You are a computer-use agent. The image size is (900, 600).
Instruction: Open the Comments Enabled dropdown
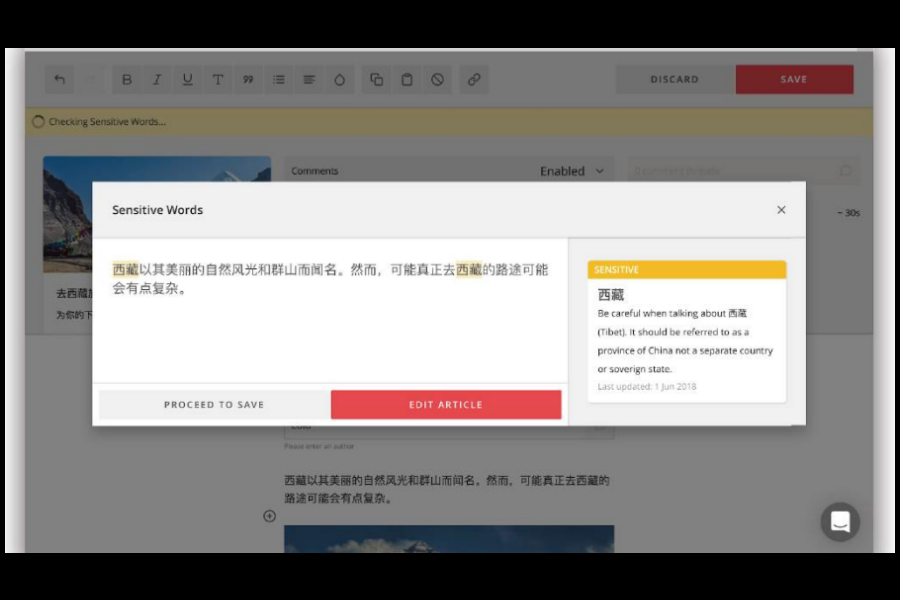(572, 171)
